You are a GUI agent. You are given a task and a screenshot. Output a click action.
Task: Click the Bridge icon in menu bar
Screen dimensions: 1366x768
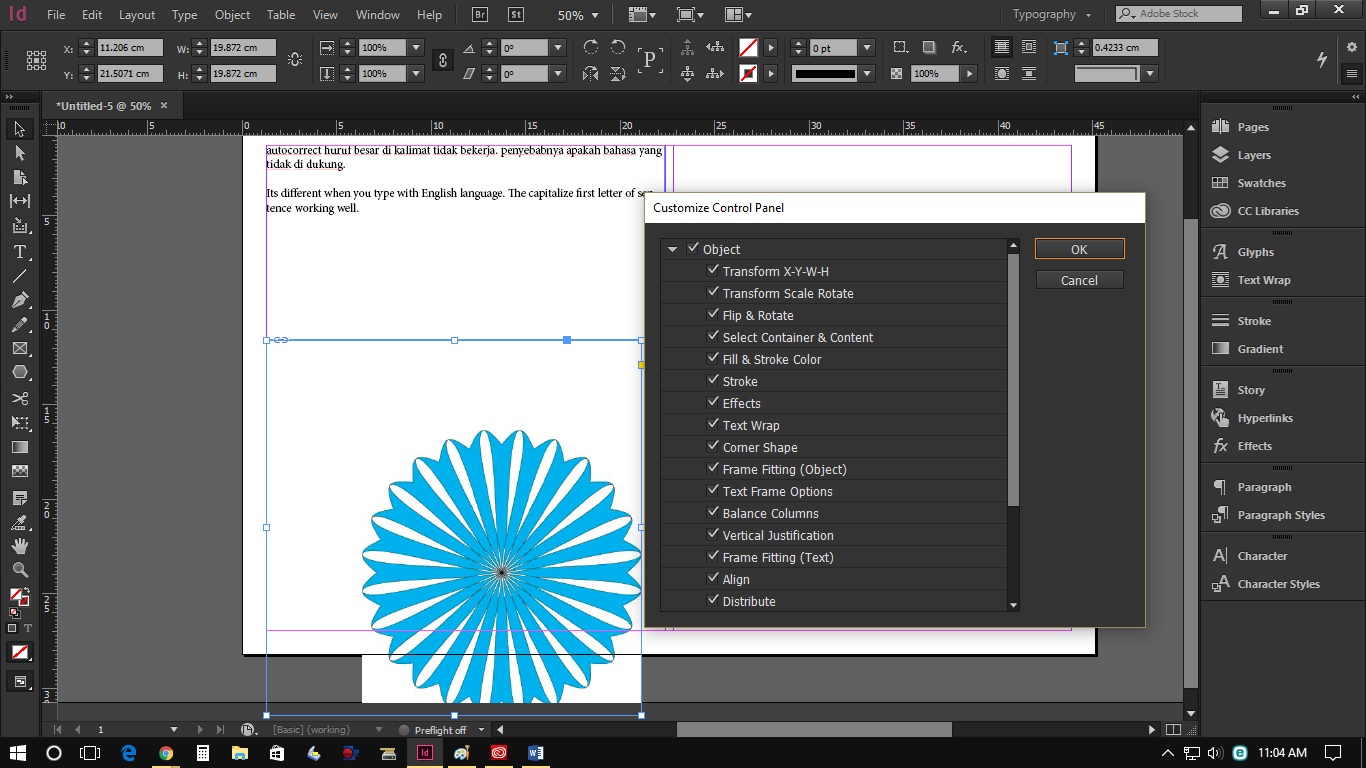click(x=480, y=15)
